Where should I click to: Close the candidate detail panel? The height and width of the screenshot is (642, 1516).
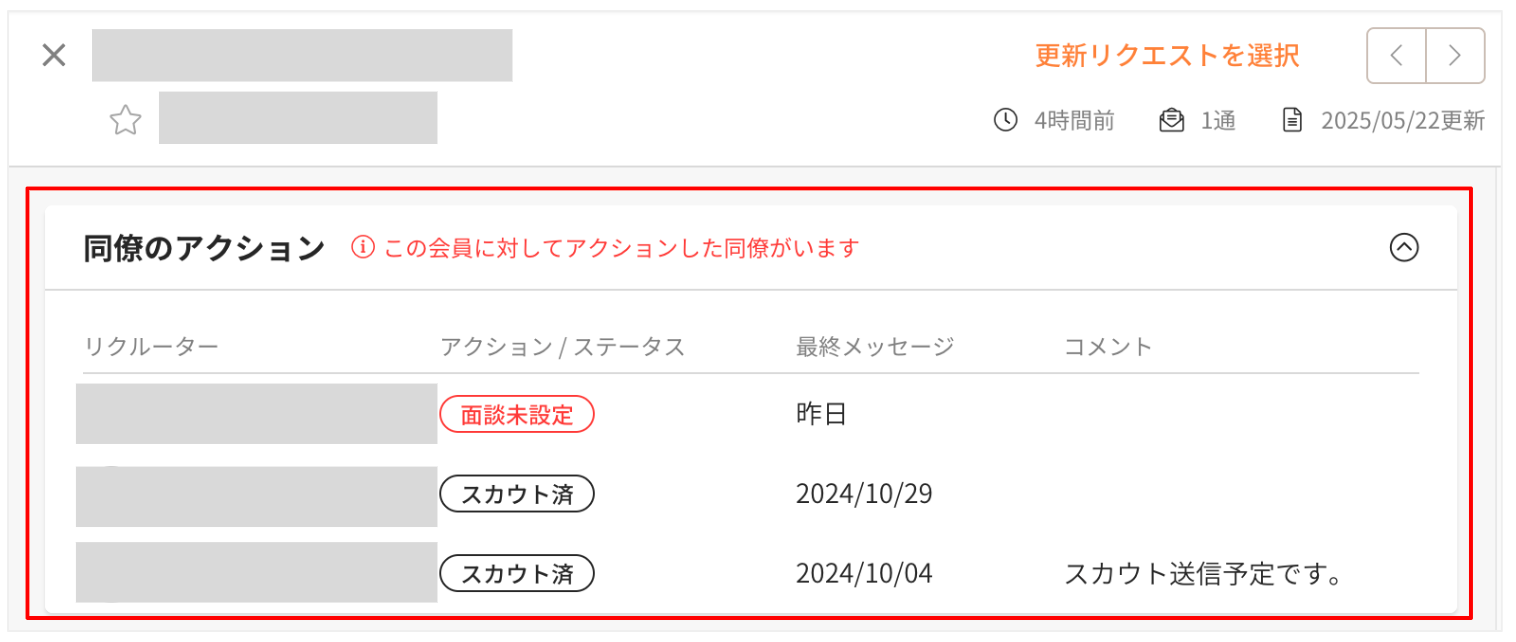(x=53, y=55)
